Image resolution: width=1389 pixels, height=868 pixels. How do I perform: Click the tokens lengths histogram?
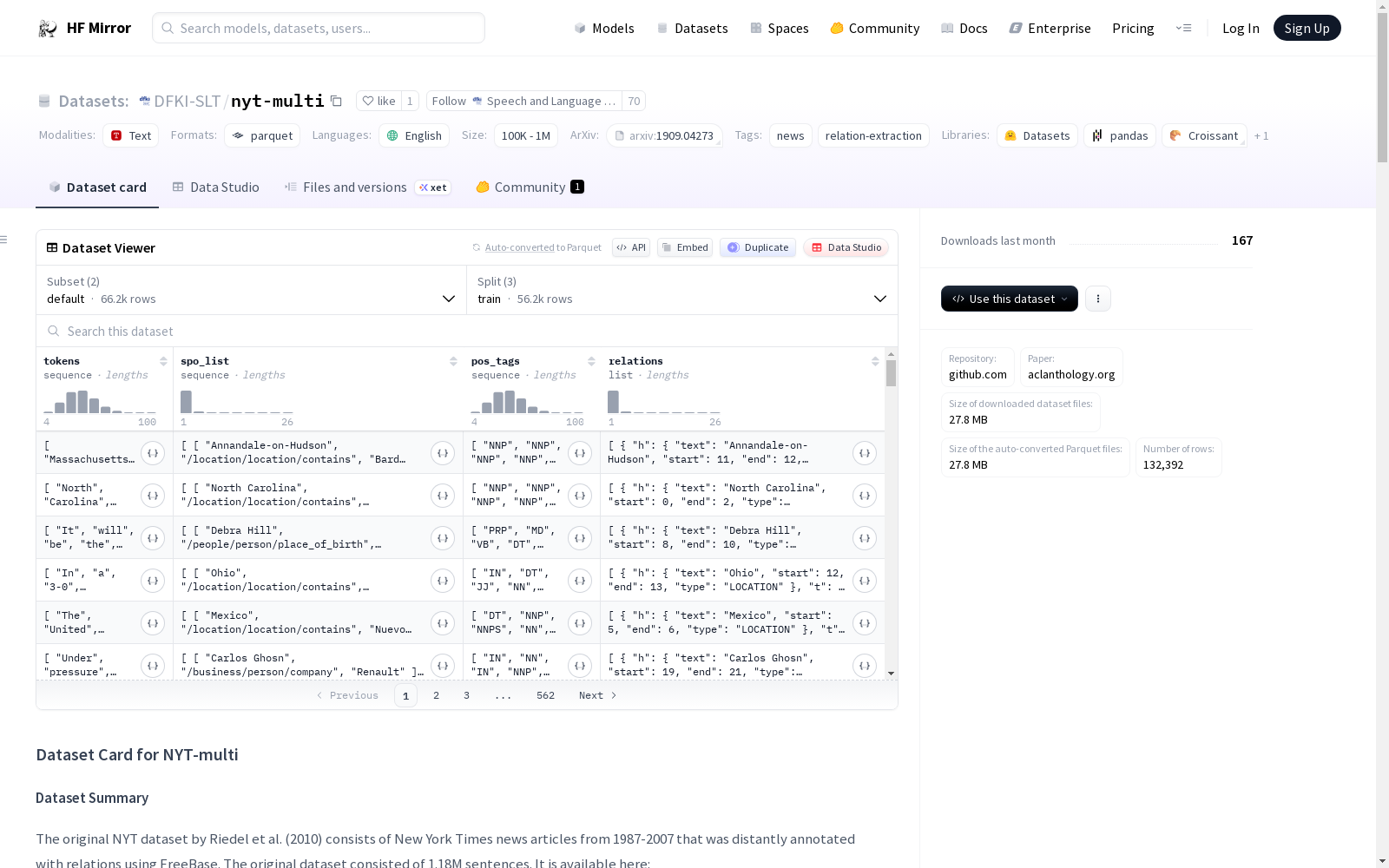(x=100, y=402)
